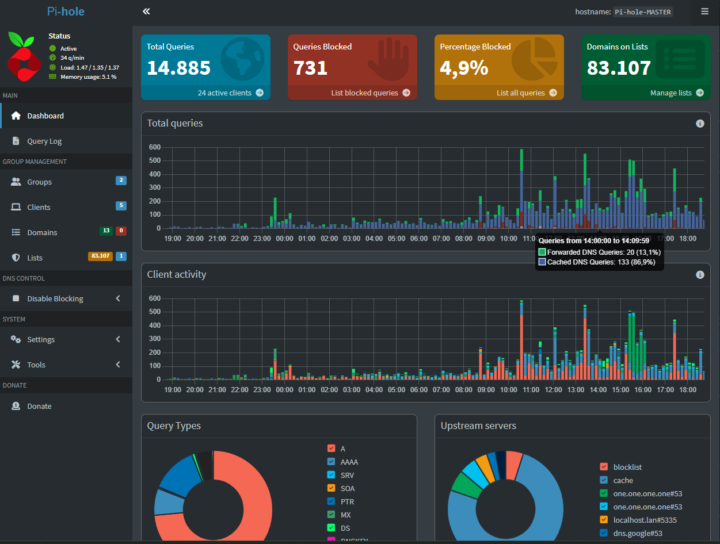Click list icon in Domains on Lists card

[x=680, y=59]
